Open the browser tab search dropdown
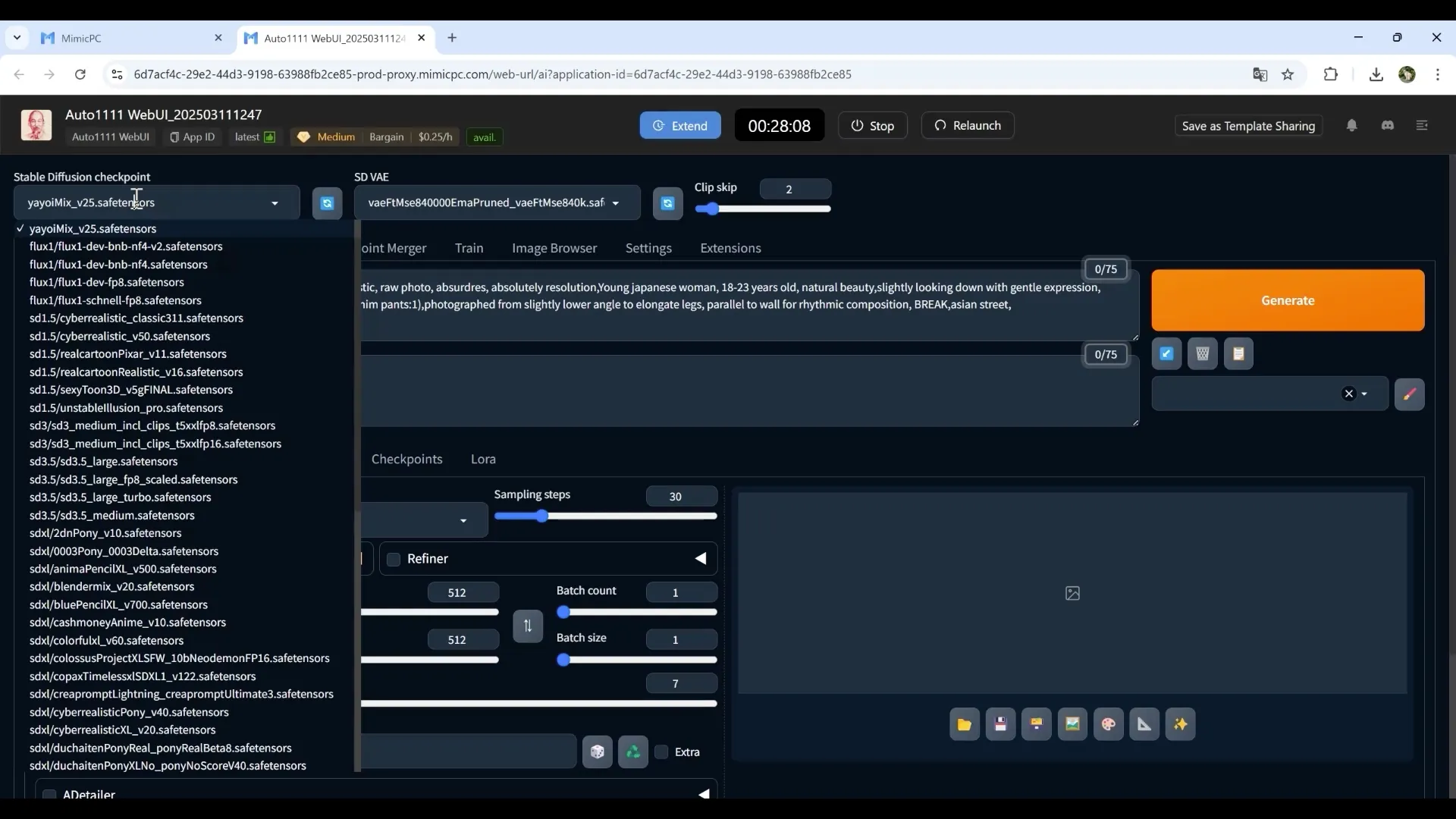The width and height of the screenshot is (1456, 819). 17,38
